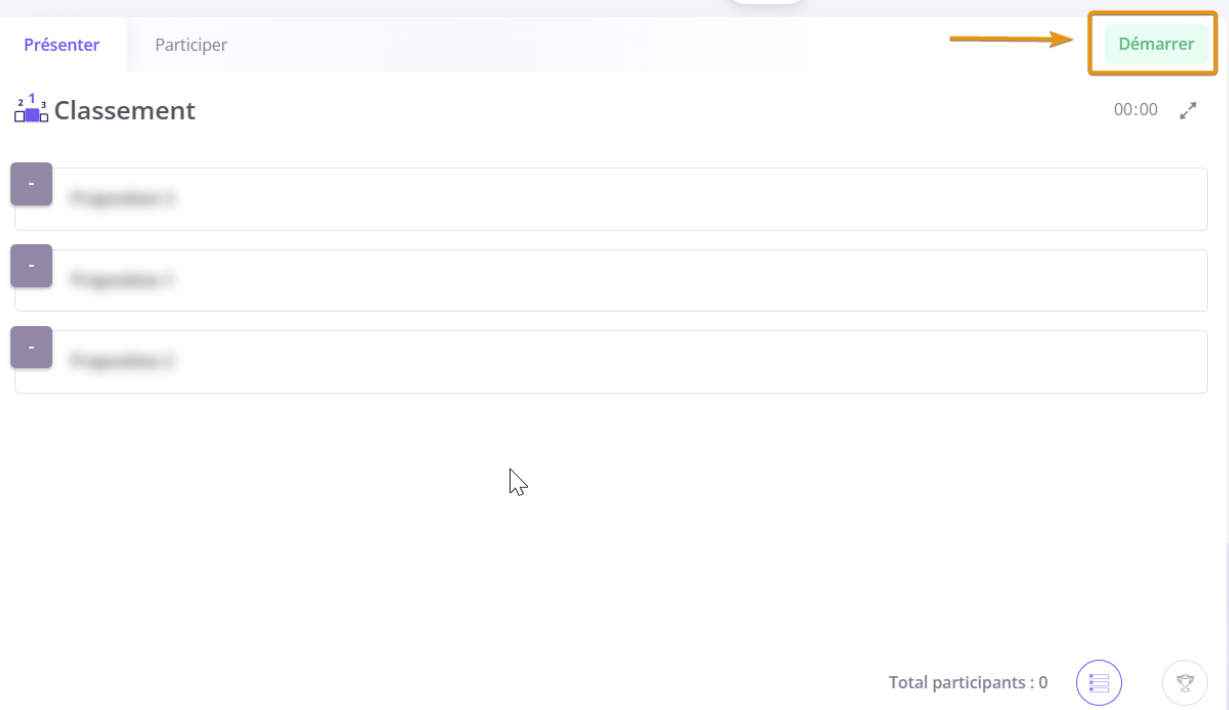
Task: Switch to the Participer tab
Action: click(190, 45)
